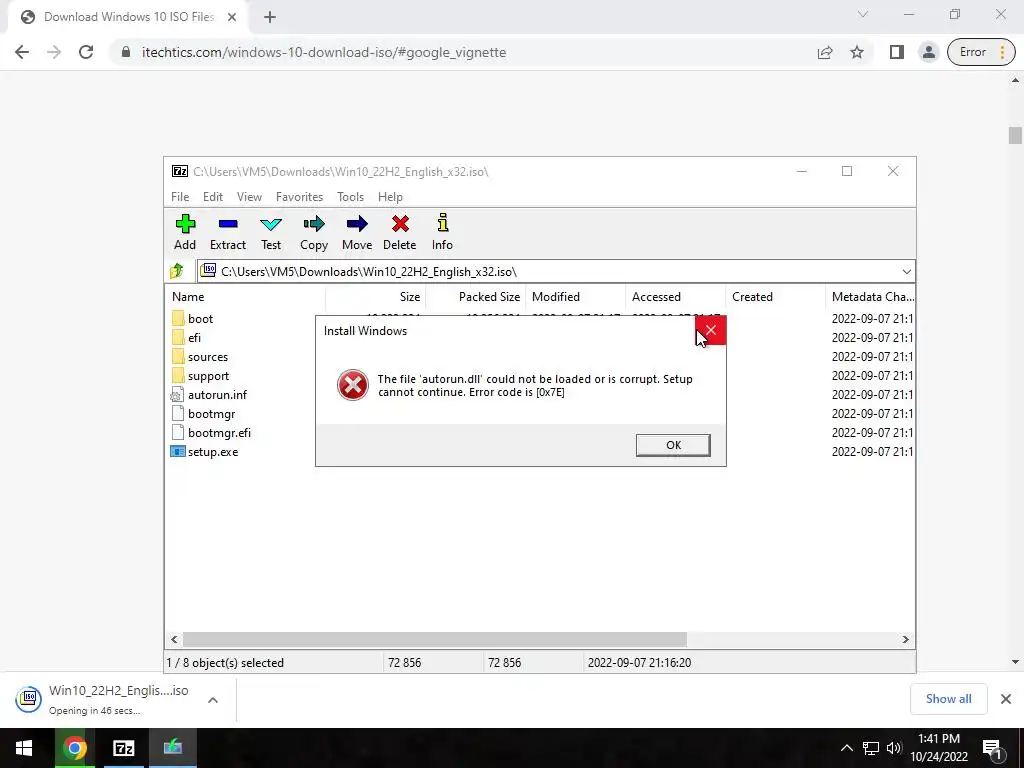Click the Windows setup taskbar icon
This screenshot has height=768, width=1024.
point(172,748)
